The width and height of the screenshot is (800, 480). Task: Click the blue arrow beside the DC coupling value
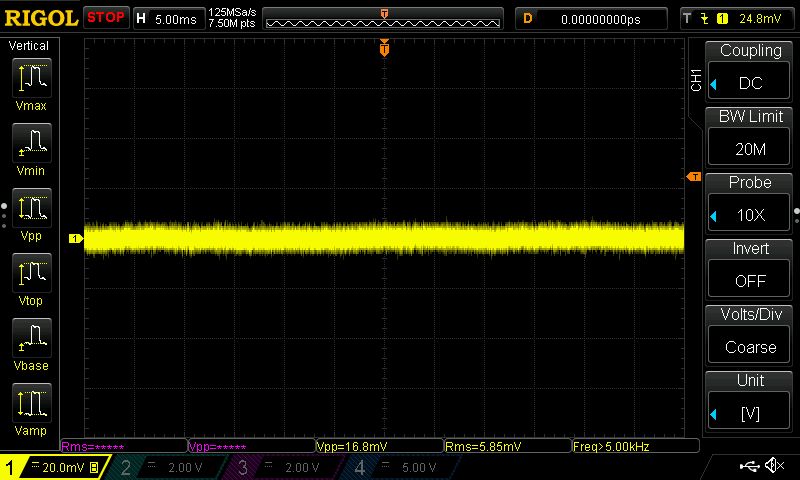tap(714, 84)
